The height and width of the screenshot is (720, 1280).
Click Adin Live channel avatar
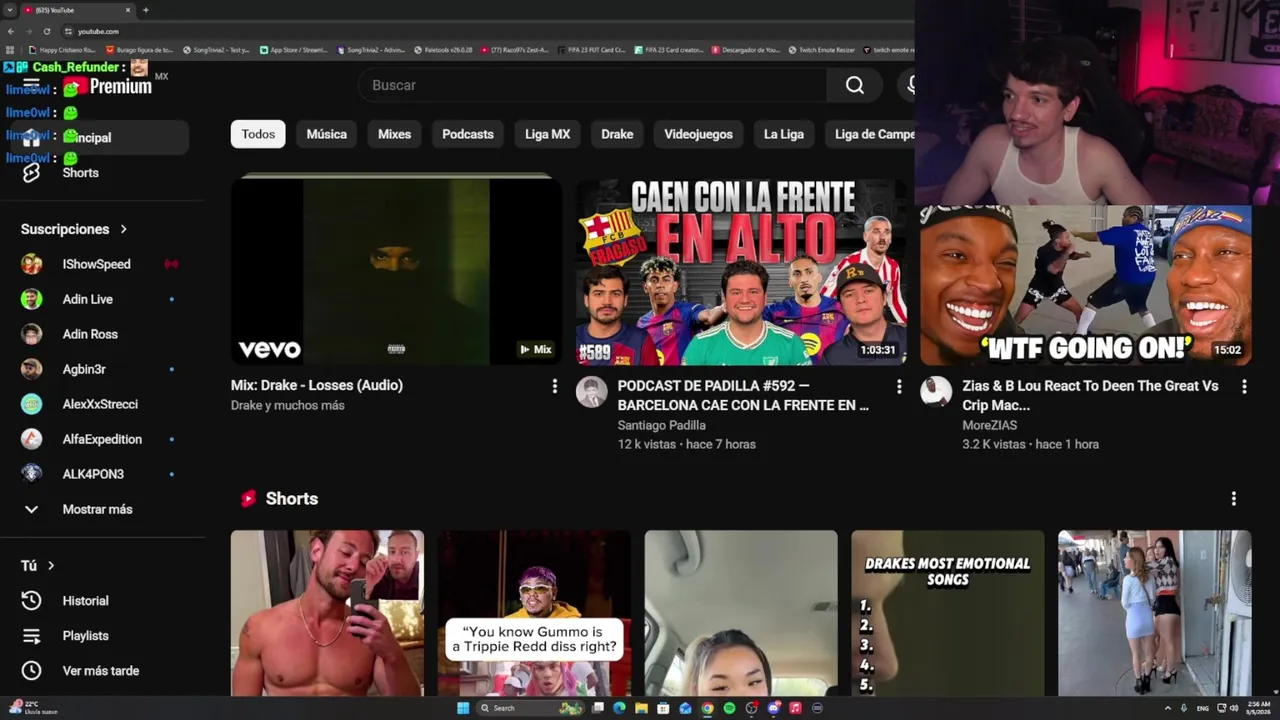pos(32,299)
